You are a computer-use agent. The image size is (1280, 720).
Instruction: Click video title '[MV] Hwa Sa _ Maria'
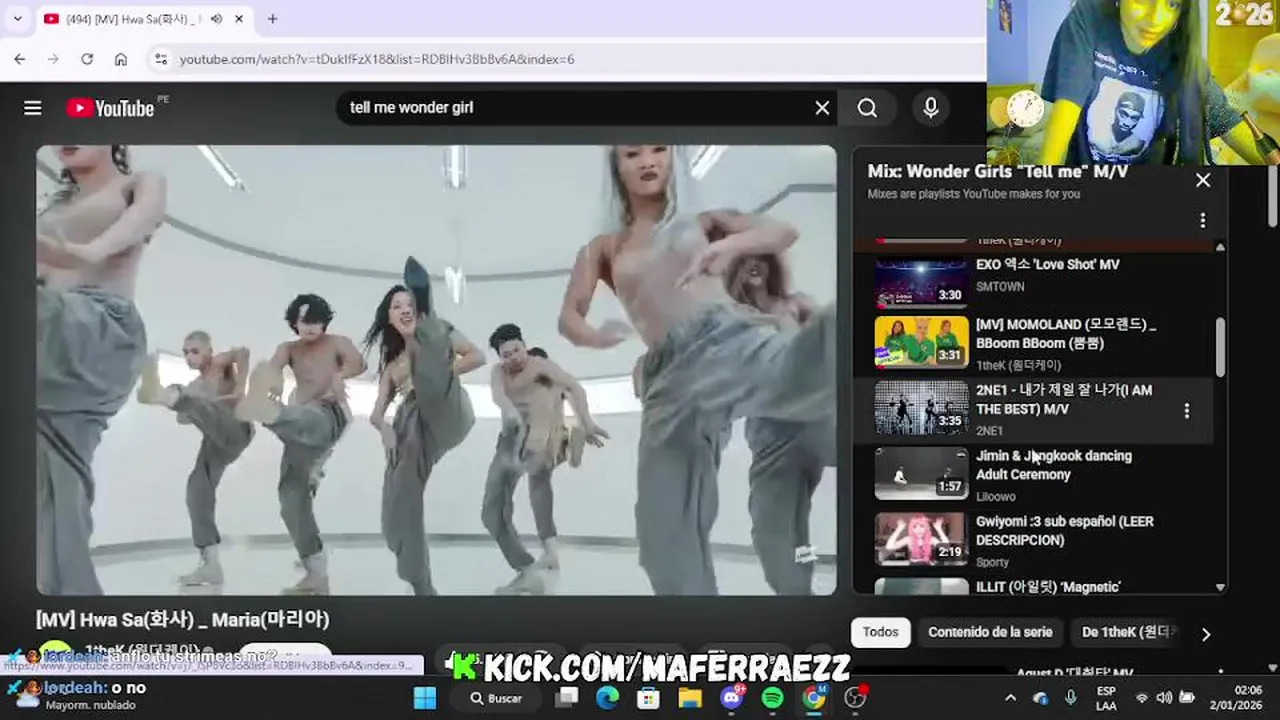tap(183, 619)
